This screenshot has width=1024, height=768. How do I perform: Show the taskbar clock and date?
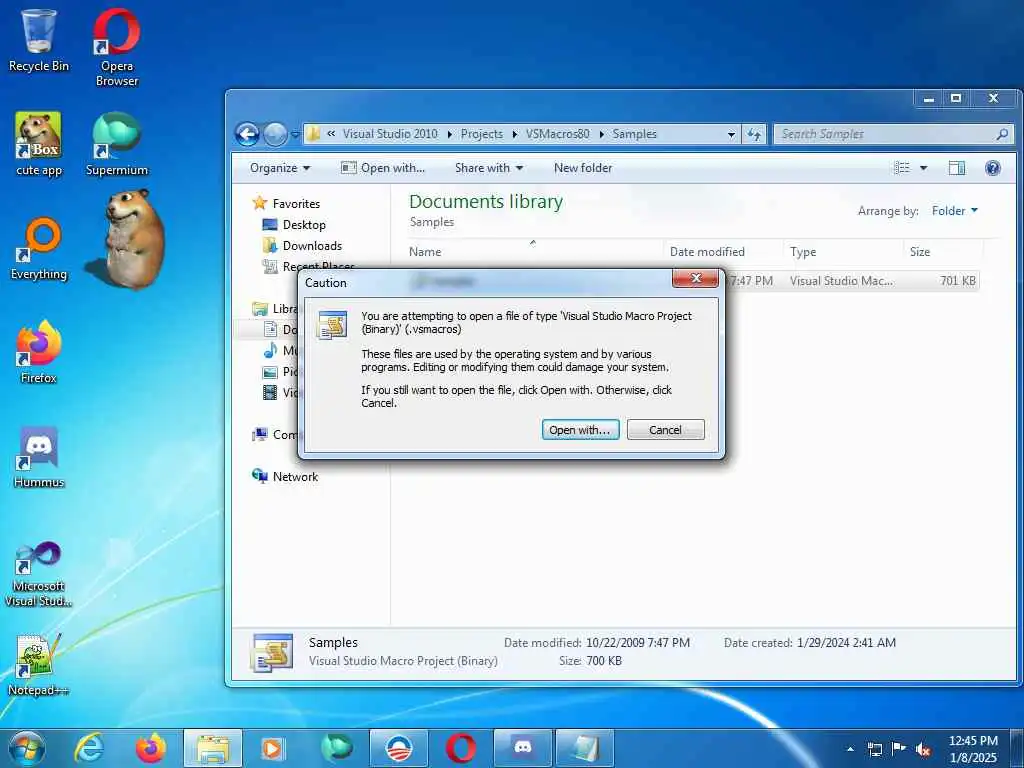coord(972,749)
